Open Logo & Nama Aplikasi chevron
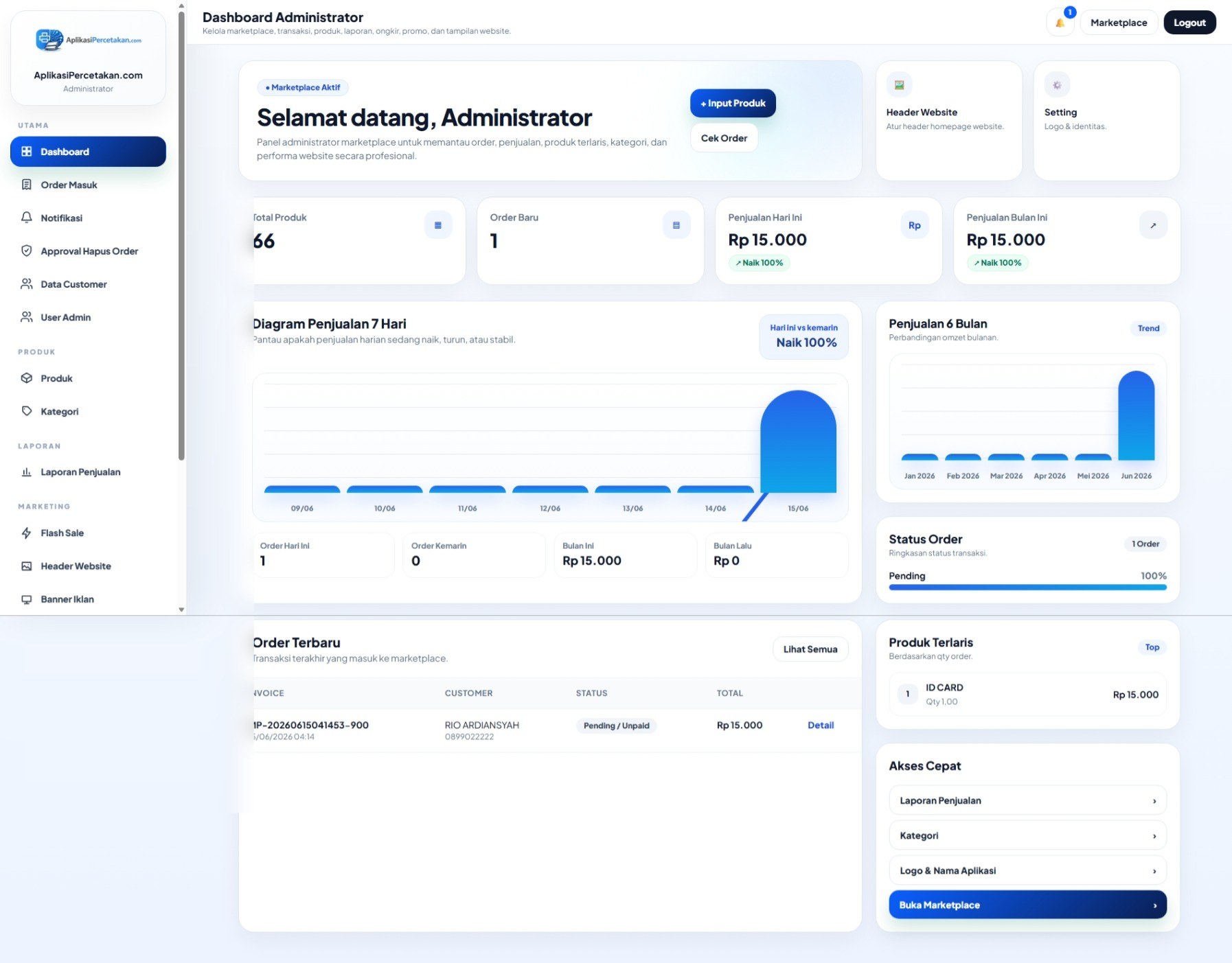 coord(1154,871)
